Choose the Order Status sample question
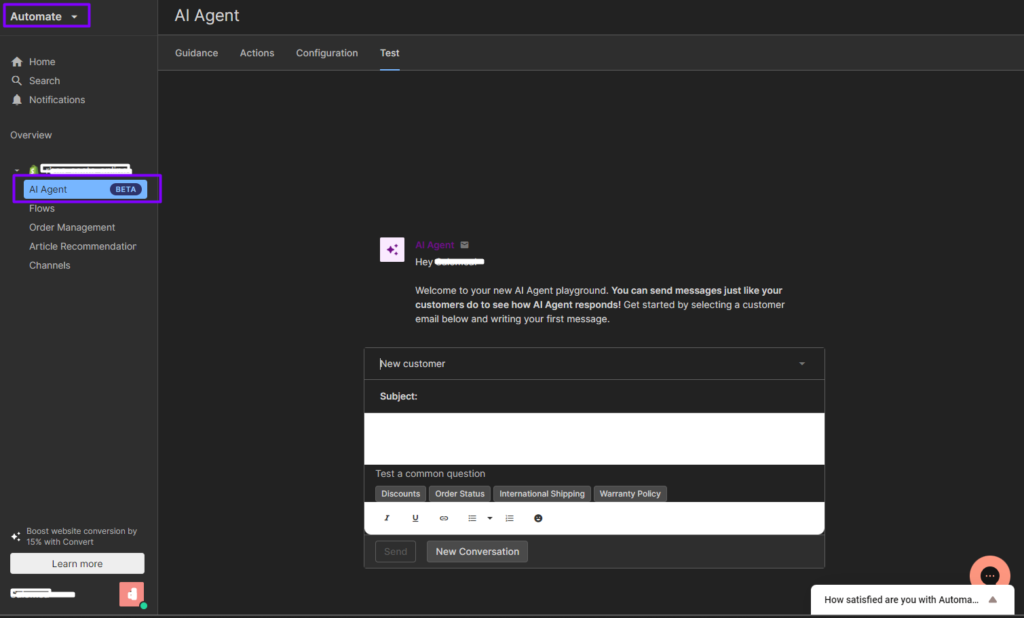The width and height of the screenshot is (1024, 618). coord(460,494)
